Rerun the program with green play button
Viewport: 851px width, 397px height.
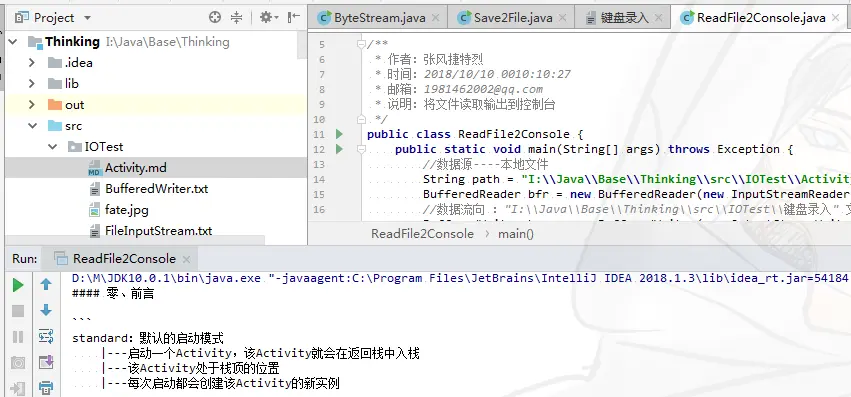click(x=18, y=285)
